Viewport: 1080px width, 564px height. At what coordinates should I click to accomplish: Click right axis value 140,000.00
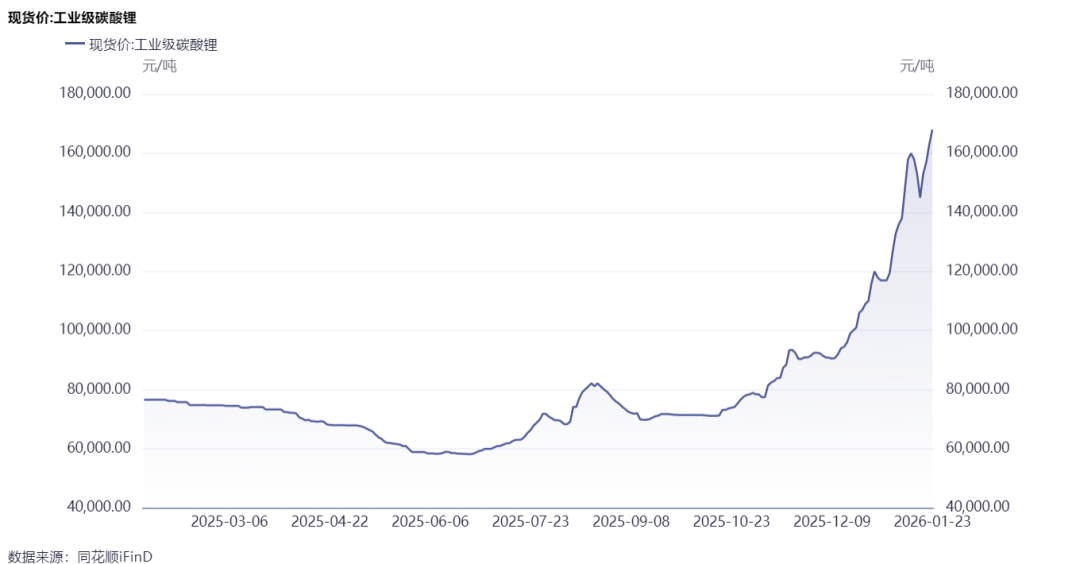click(982, 211)
